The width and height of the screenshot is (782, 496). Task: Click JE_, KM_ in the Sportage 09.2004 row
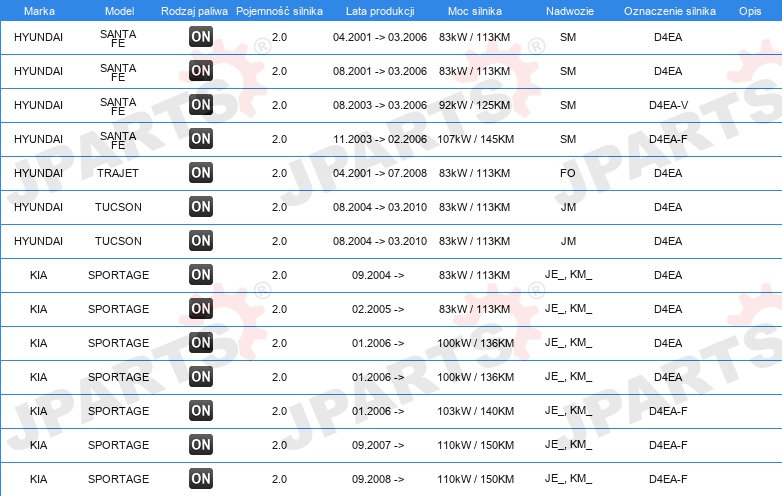[568, 275]
